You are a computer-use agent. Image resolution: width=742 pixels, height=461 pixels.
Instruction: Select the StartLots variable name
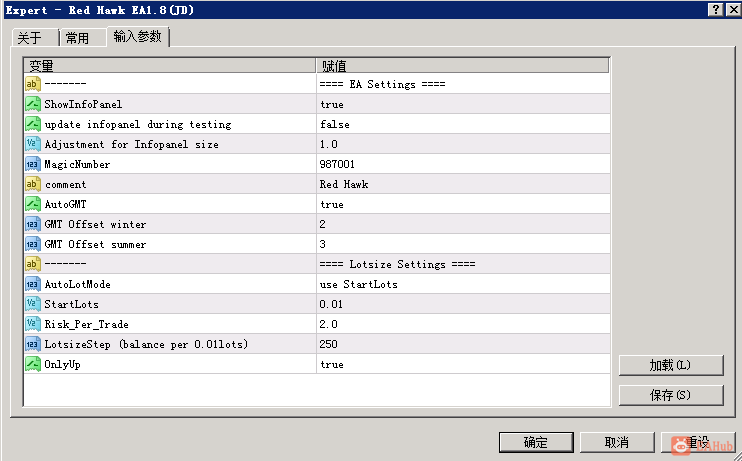point(71,304)
